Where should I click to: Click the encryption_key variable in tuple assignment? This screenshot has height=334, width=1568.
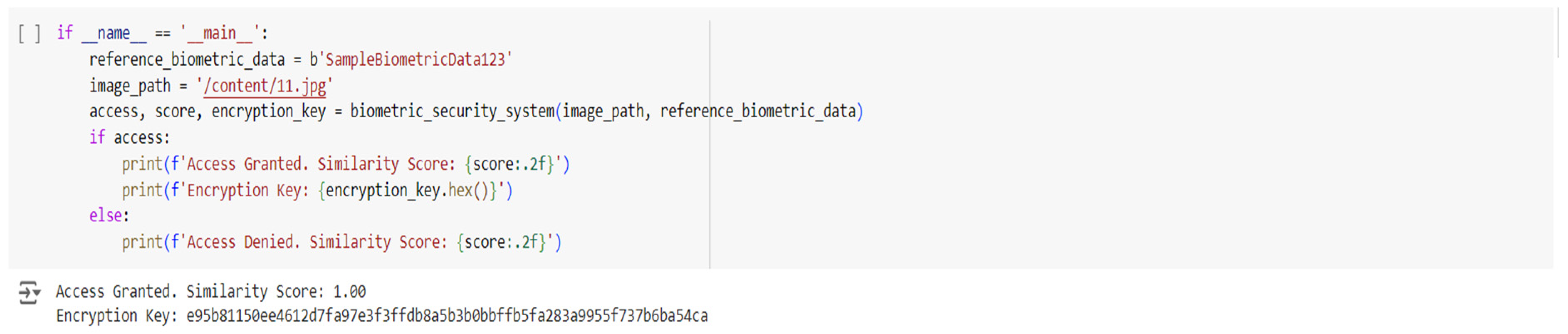[x=268, y=111]
